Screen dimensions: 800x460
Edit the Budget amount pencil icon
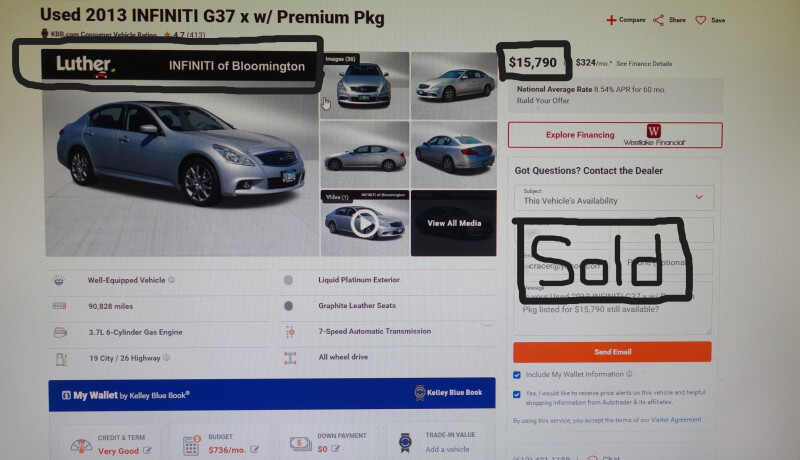(254, 449)
